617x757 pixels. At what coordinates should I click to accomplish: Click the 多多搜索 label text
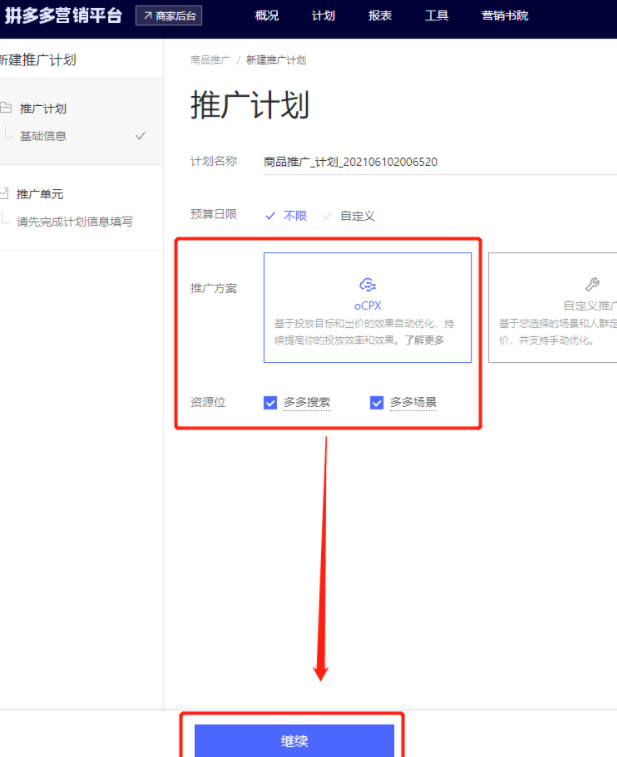(x=307, y=402)
